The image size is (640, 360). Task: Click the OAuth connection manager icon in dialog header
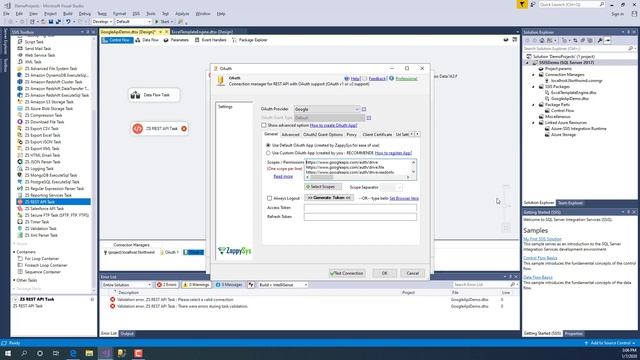point(221,80)
